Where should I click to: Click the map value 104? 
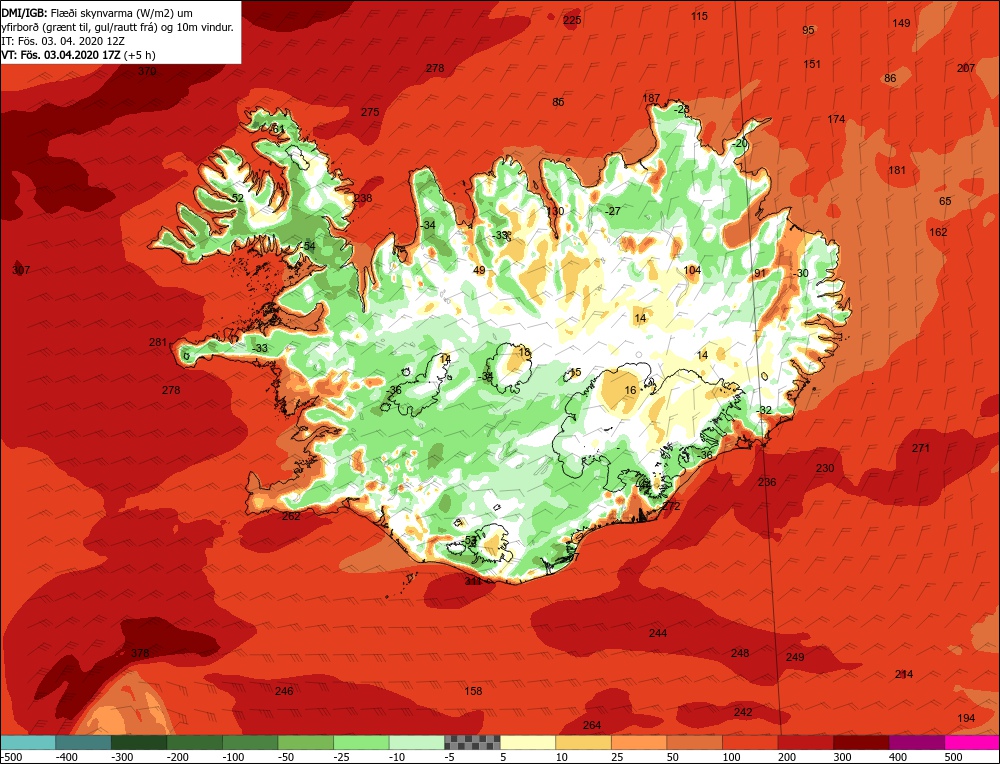(x=692, y=270)
